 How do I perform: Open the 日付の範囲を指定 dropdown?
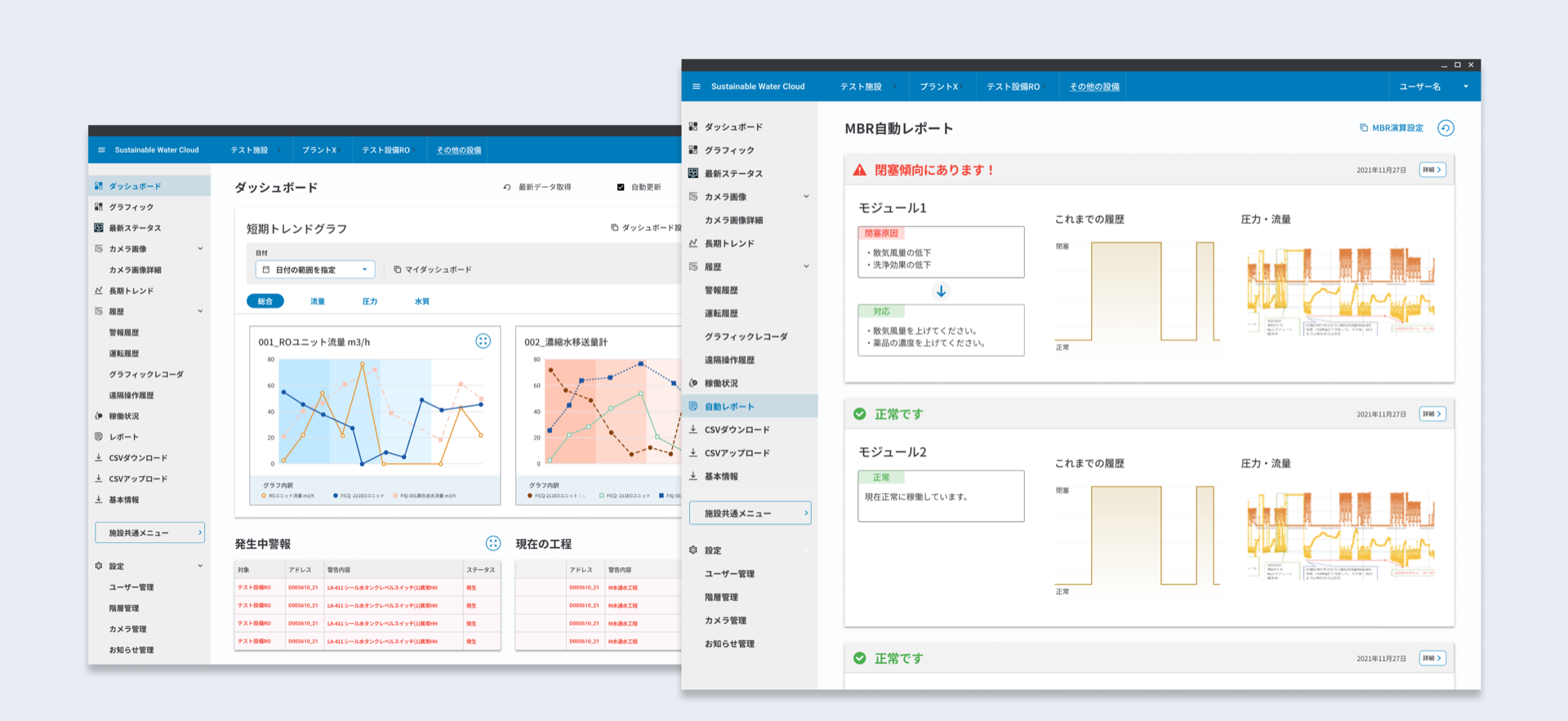tap(315, 269)
